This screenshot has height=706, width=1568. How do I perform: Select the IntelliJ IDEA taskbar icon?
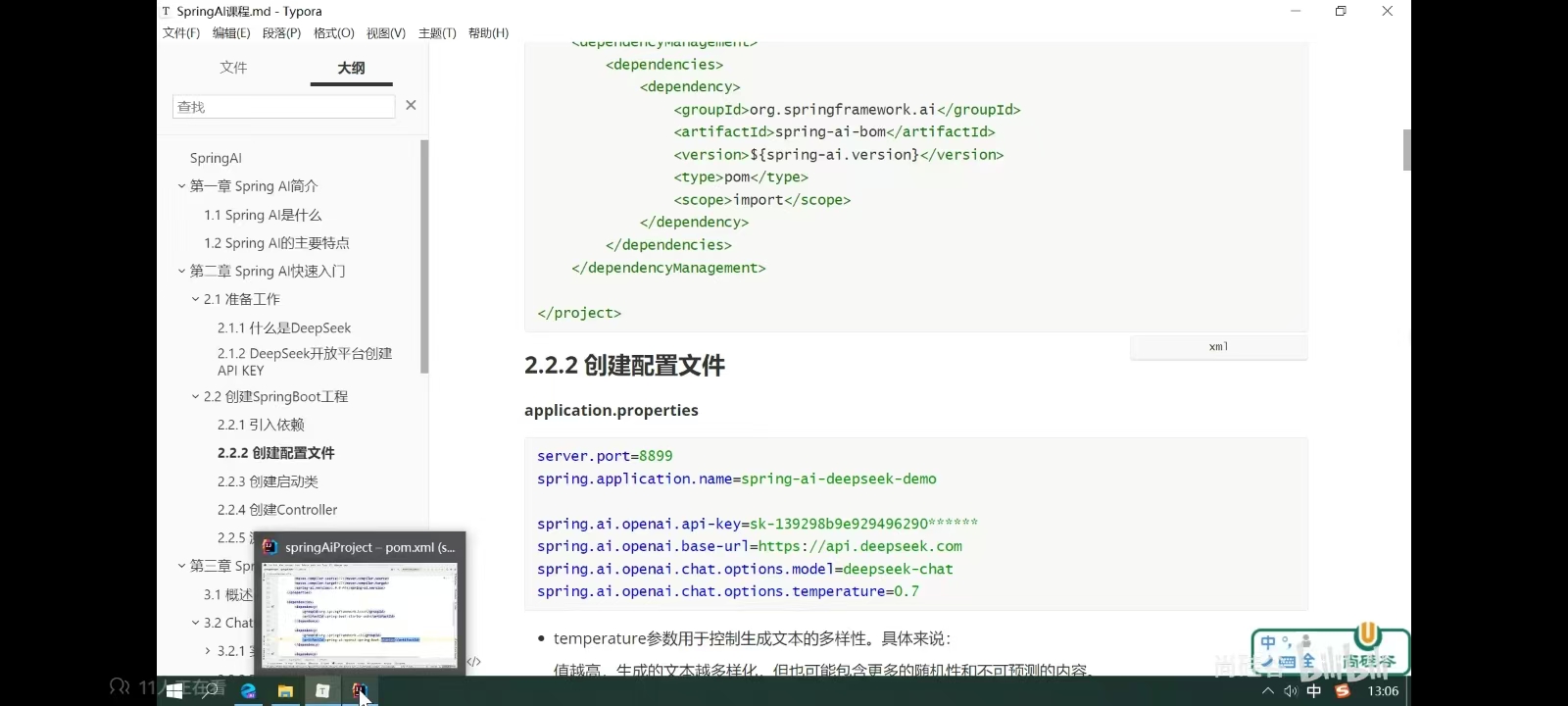point(360,691)
